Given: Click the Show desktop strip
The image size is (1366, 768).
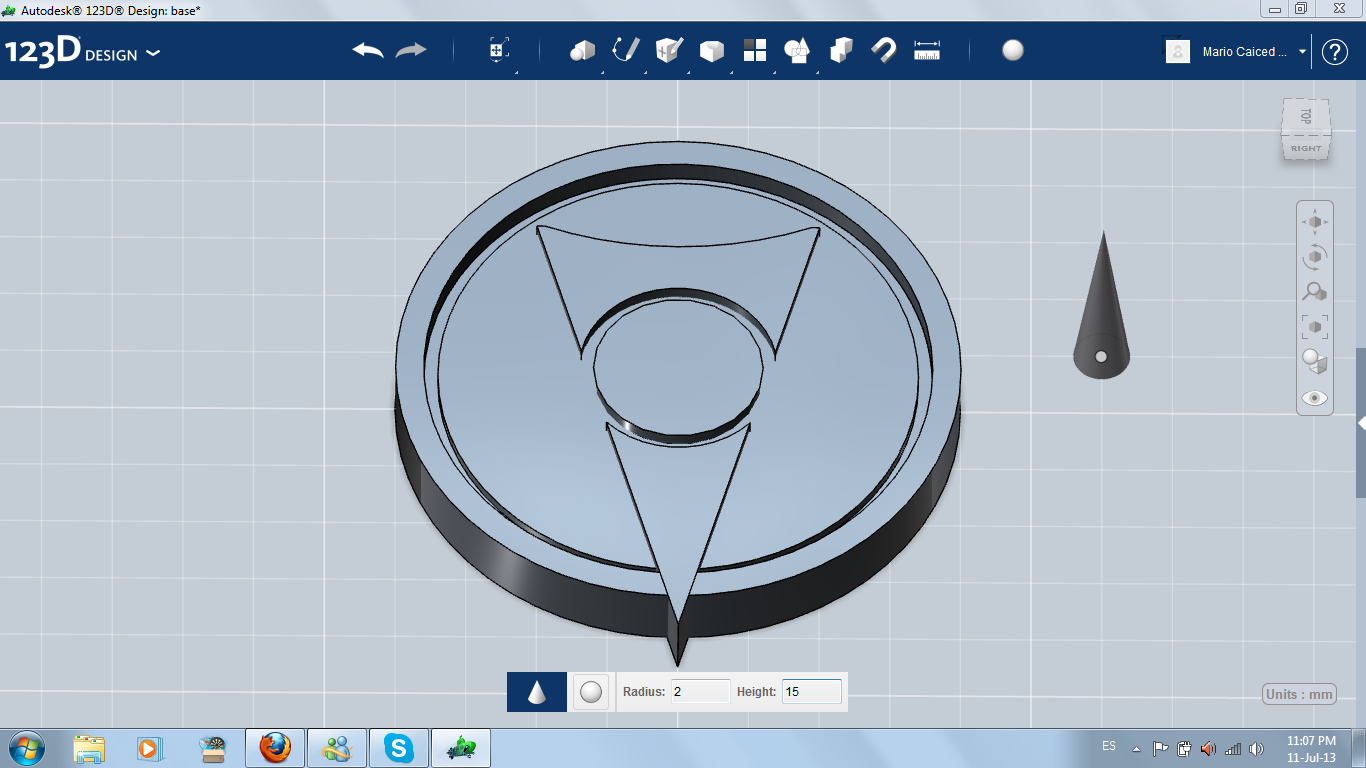Looking at the screenshot, I should [1358, 748].
